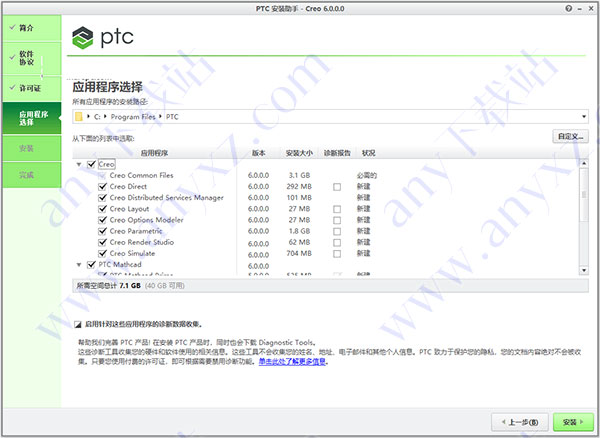600x438 pixels.
Task: Enable diagnostic report for Creo Parametric
Action: click(337, 231)
